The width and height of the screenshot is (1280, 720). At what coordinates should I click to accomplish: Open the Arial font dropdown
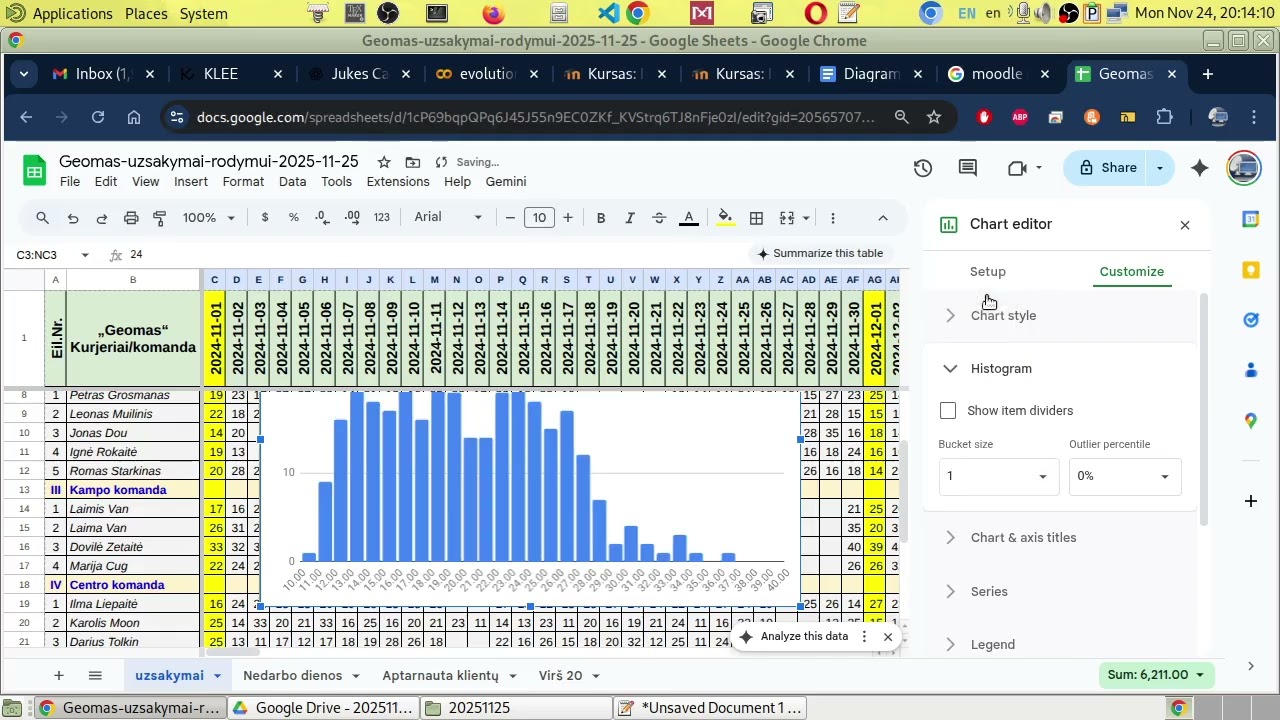[449, 218]
